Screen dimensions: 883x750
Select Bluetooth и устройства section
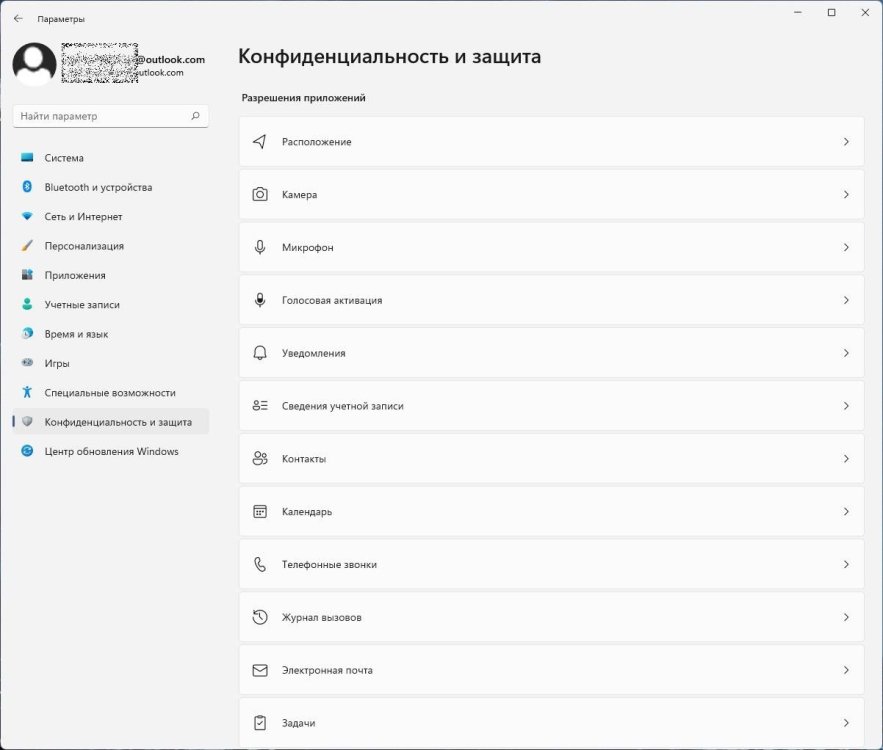[98, 187]
